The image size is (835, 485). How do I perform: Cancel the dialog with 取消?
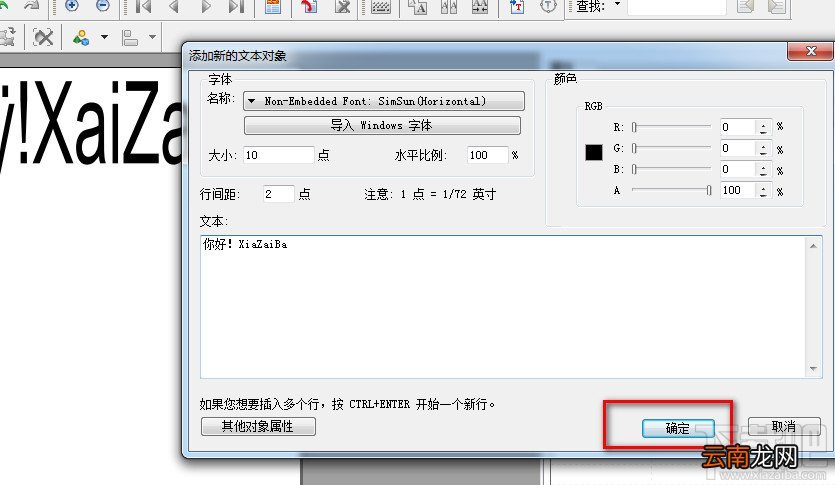pos(783,426)
